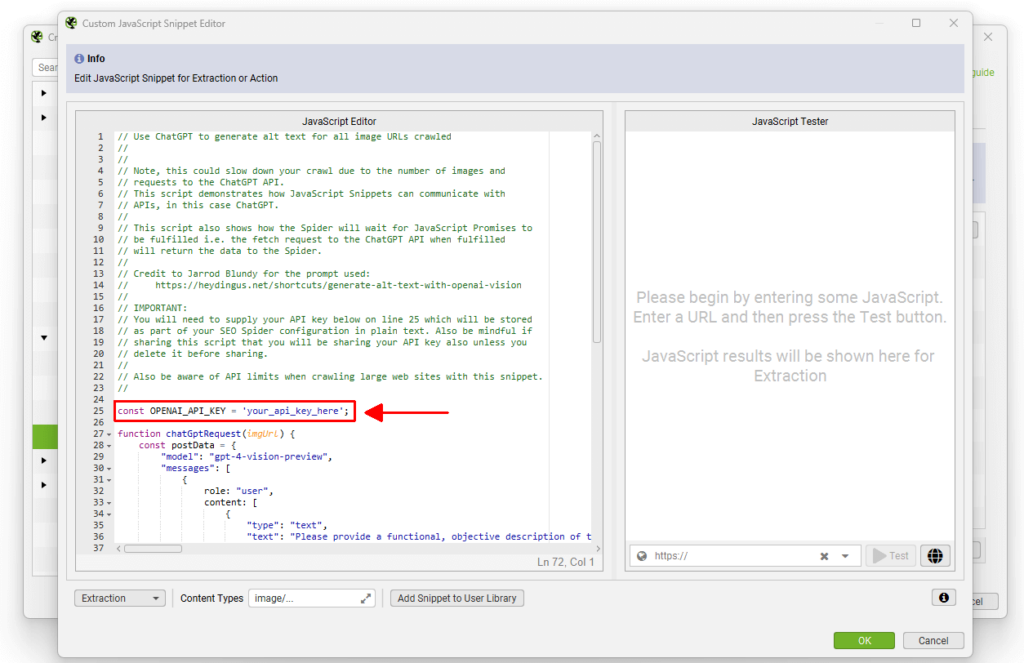Click the horizontal scrollbar in the code editor
The height and width of the screenshot is (663, 1024).
click(153, 548)
